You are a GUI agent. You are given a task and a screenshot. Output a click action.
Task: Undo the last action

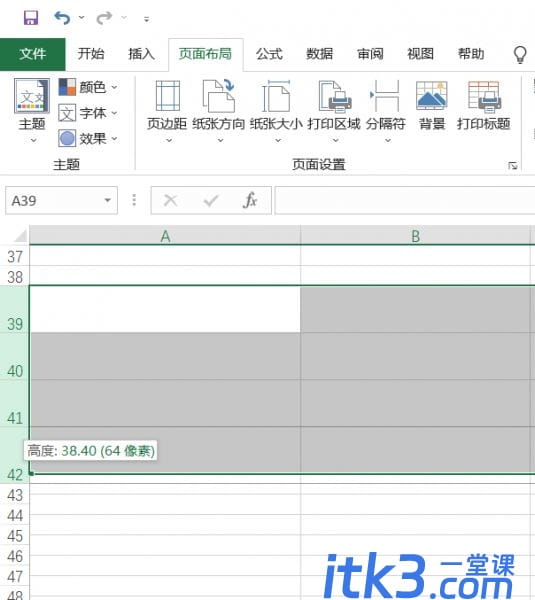(62, 18)
